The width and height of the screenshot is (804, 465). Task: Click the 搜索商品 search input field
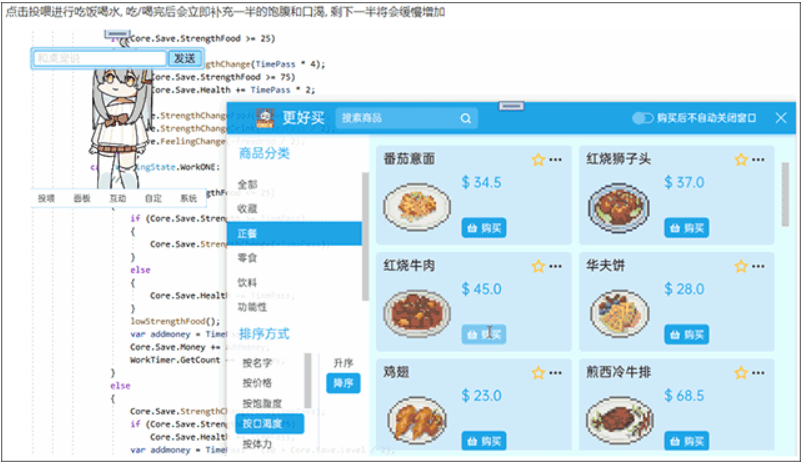tap(398, 119)
